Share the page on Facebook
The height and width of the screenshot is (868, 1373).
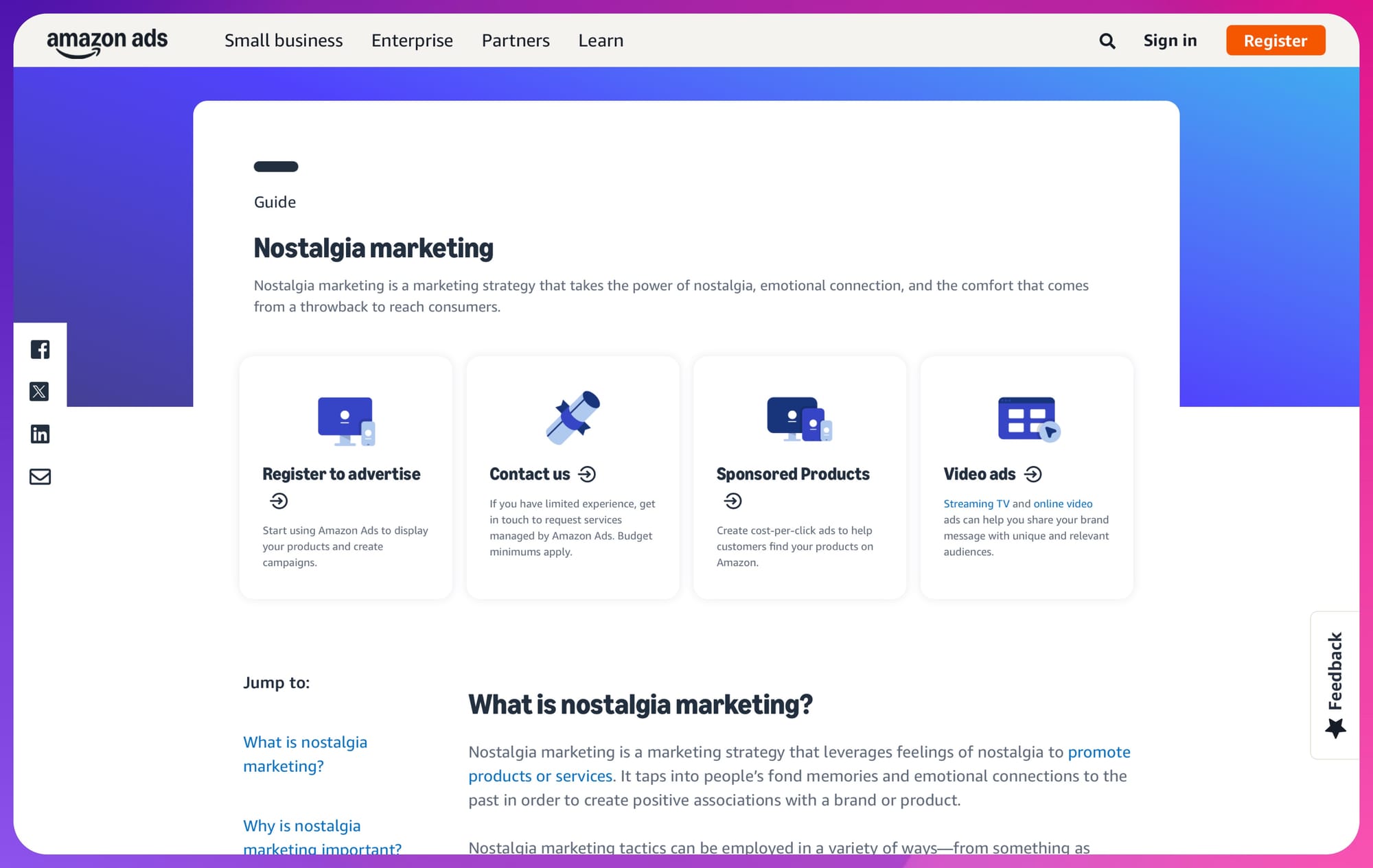[40, 349]
